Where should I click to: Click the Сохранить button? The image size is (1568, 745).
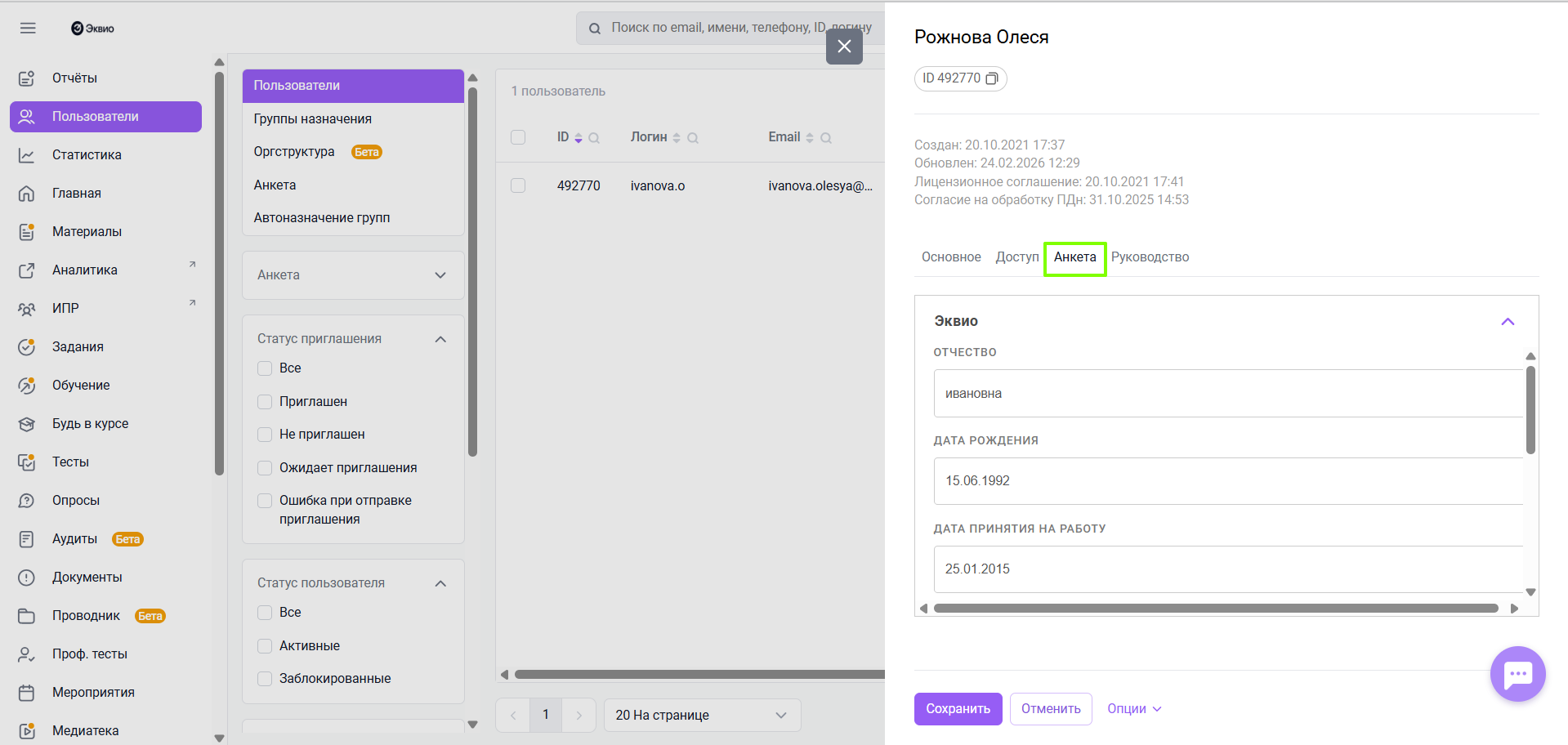pyautogui.click(x=958, y=709)
